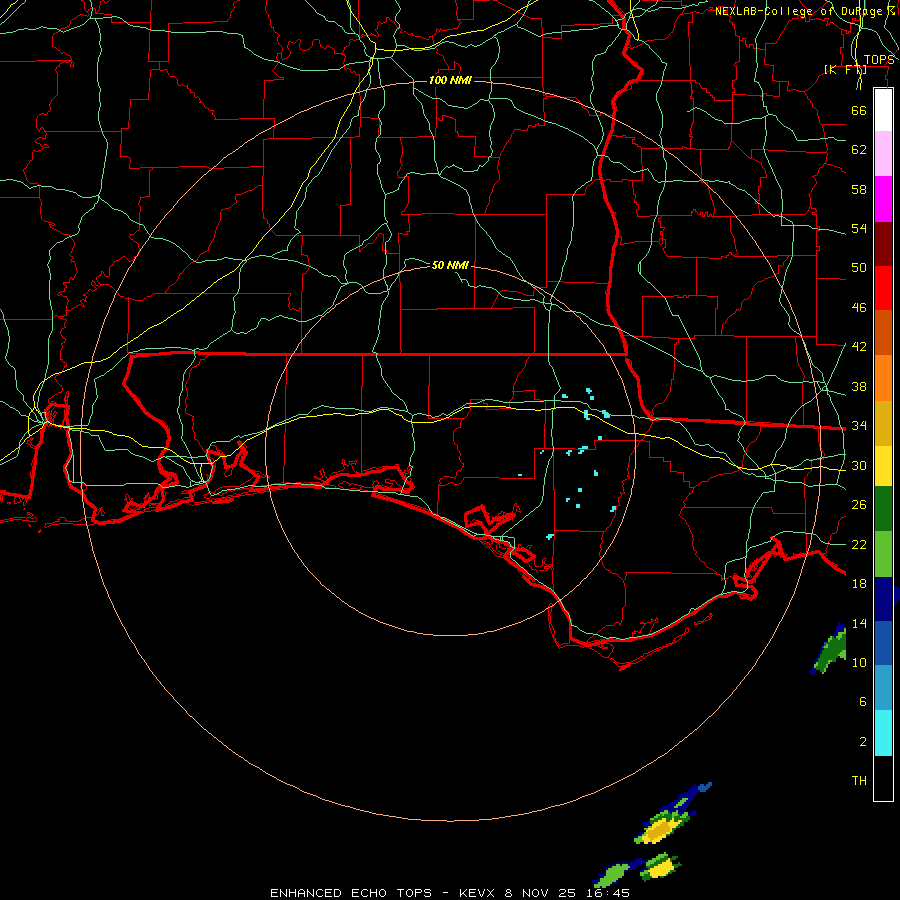Click the K FT units label
The width and height of the screenshot is (900, 900).
[x=845, y=69]
